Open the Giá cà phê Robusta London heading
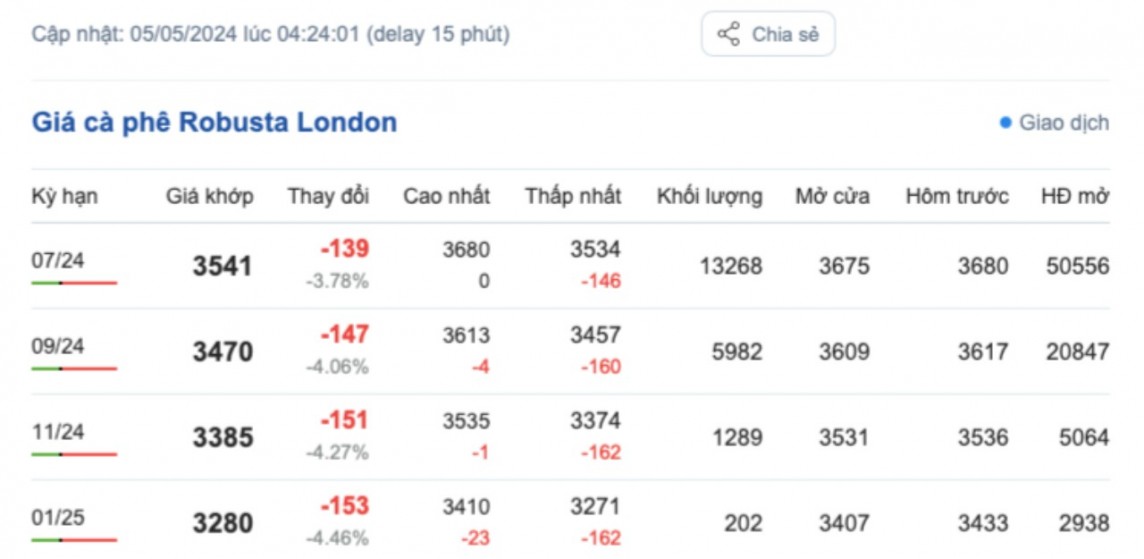1144x559 pixels. tap(214, 123)
